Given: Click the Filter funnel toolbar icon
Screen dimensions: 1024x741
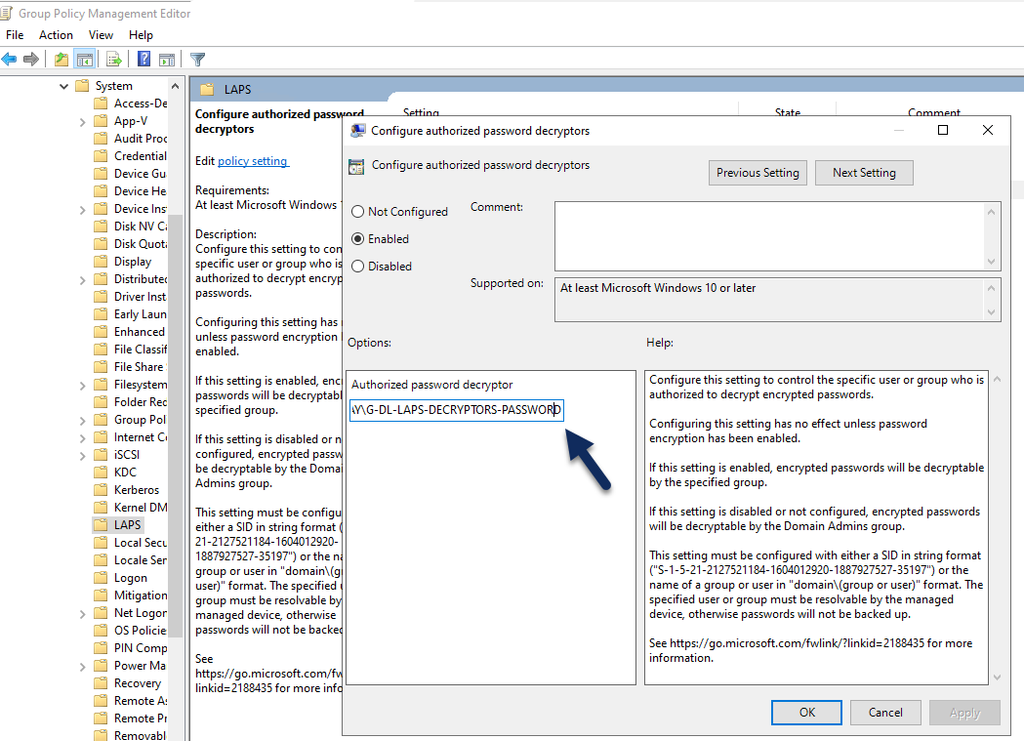Looking at the screenshot, I should [197, 59].
